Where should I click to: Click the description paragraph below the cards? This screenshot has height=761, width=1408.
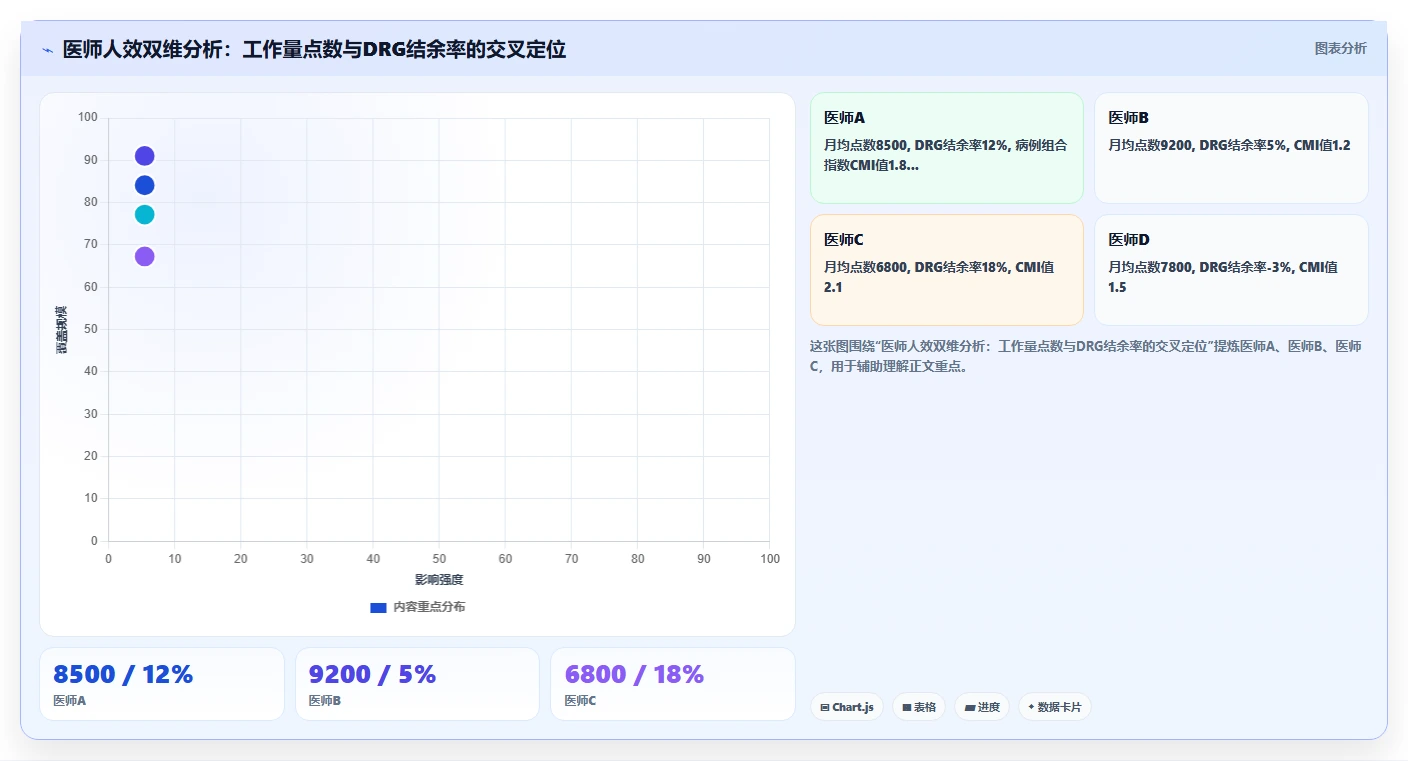(1086, 356)
